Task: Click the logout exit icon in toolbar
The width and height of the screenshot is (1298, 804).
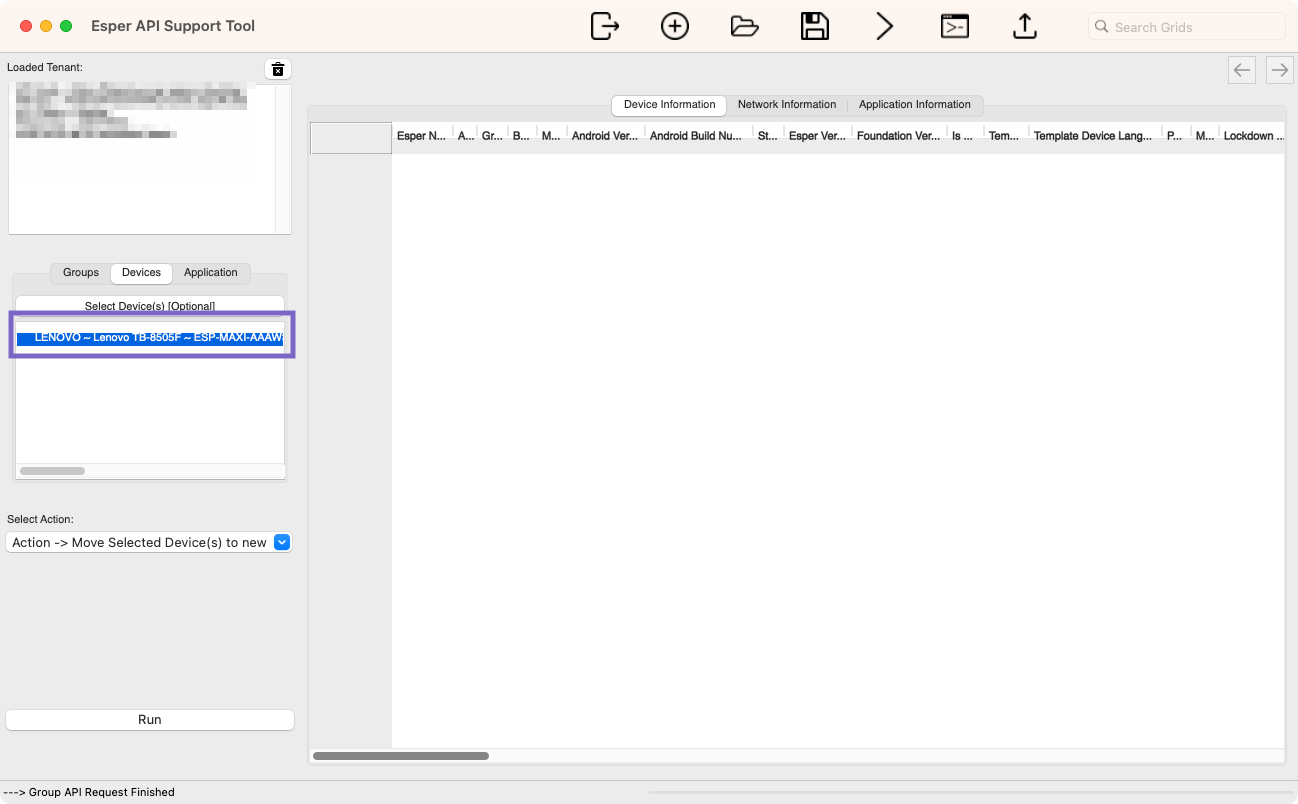Action: (x=605, y=26)
